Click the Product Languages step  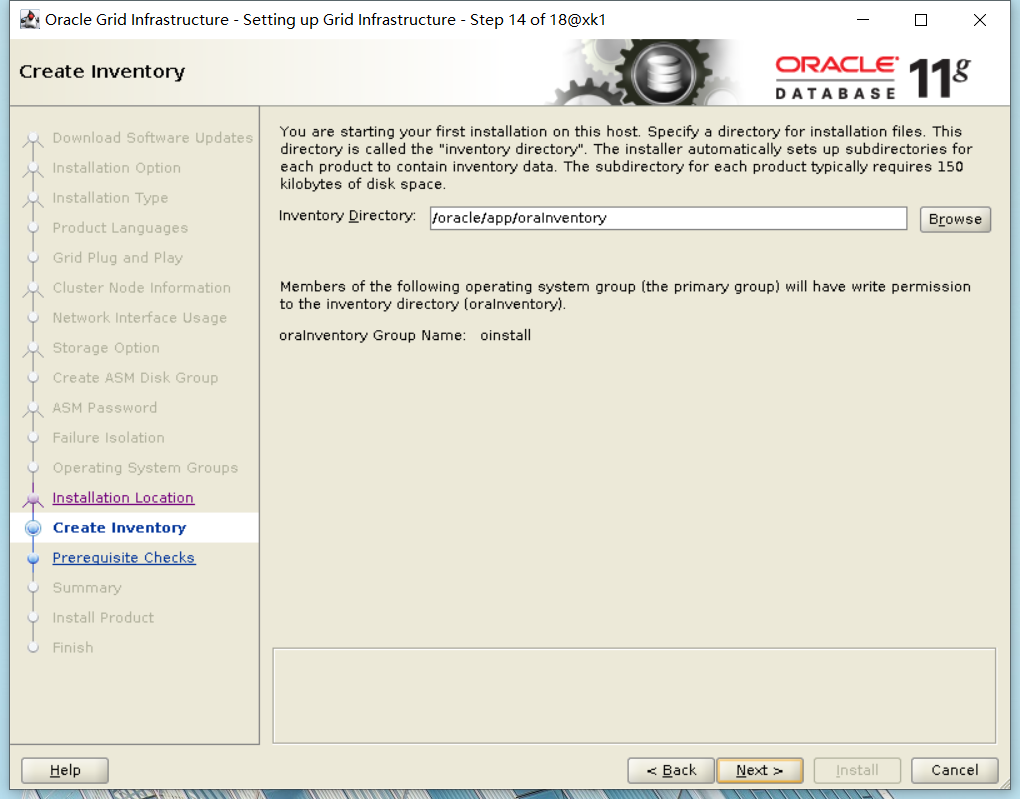120,228
